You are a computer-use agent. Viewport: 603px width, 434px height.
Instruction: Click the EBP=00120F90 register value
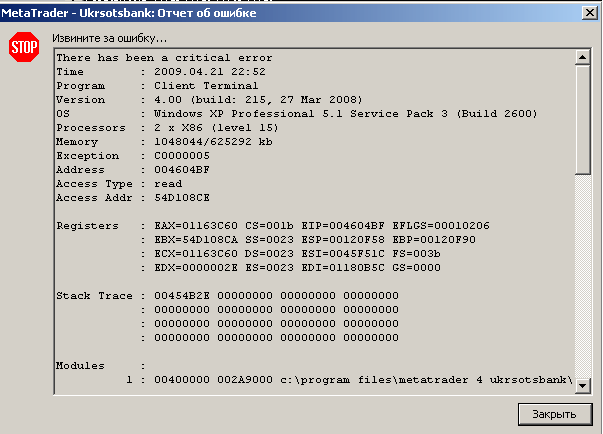[434, 239]
